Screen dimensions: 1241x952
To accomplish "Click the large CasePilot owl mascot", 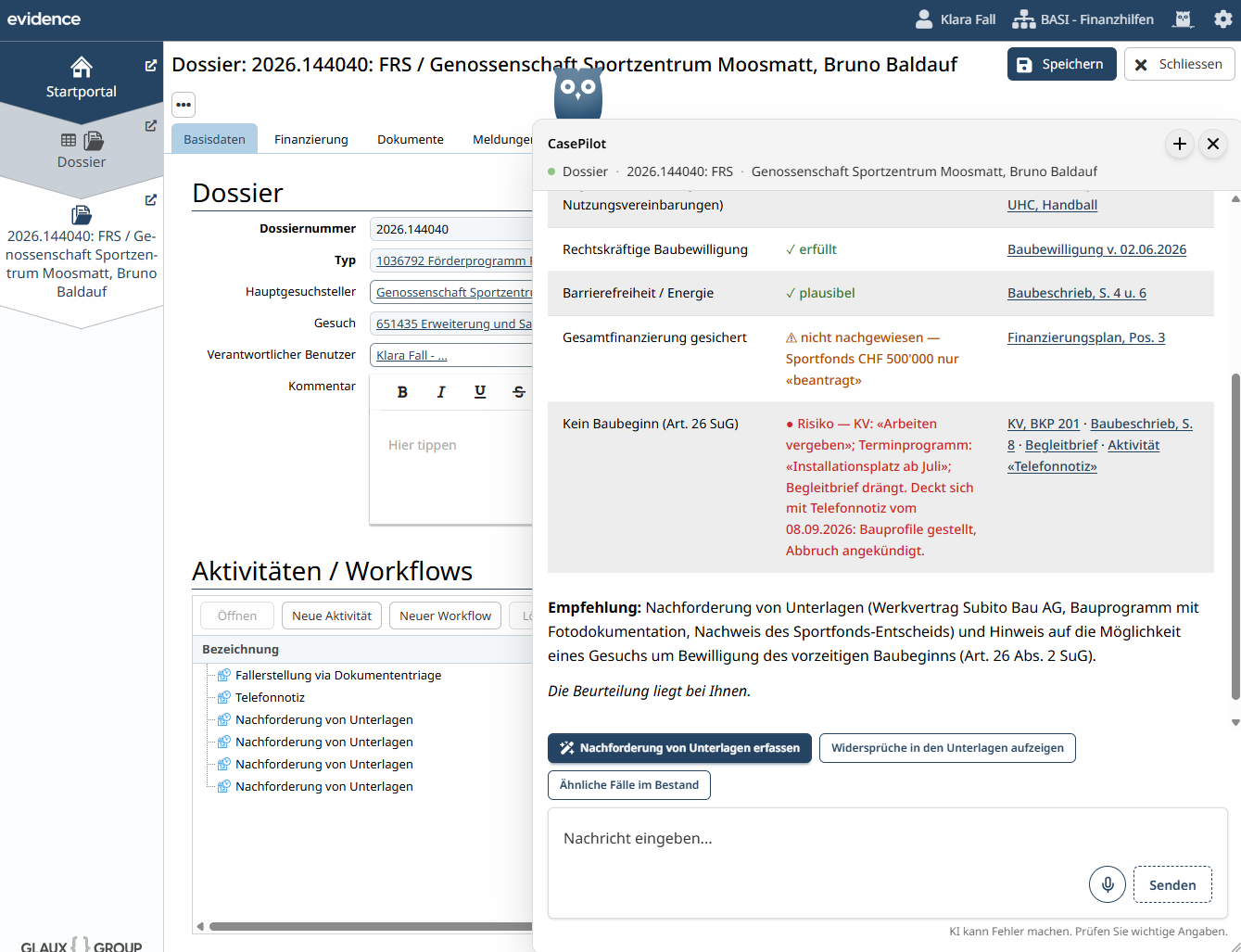I will tap(578, 92).
